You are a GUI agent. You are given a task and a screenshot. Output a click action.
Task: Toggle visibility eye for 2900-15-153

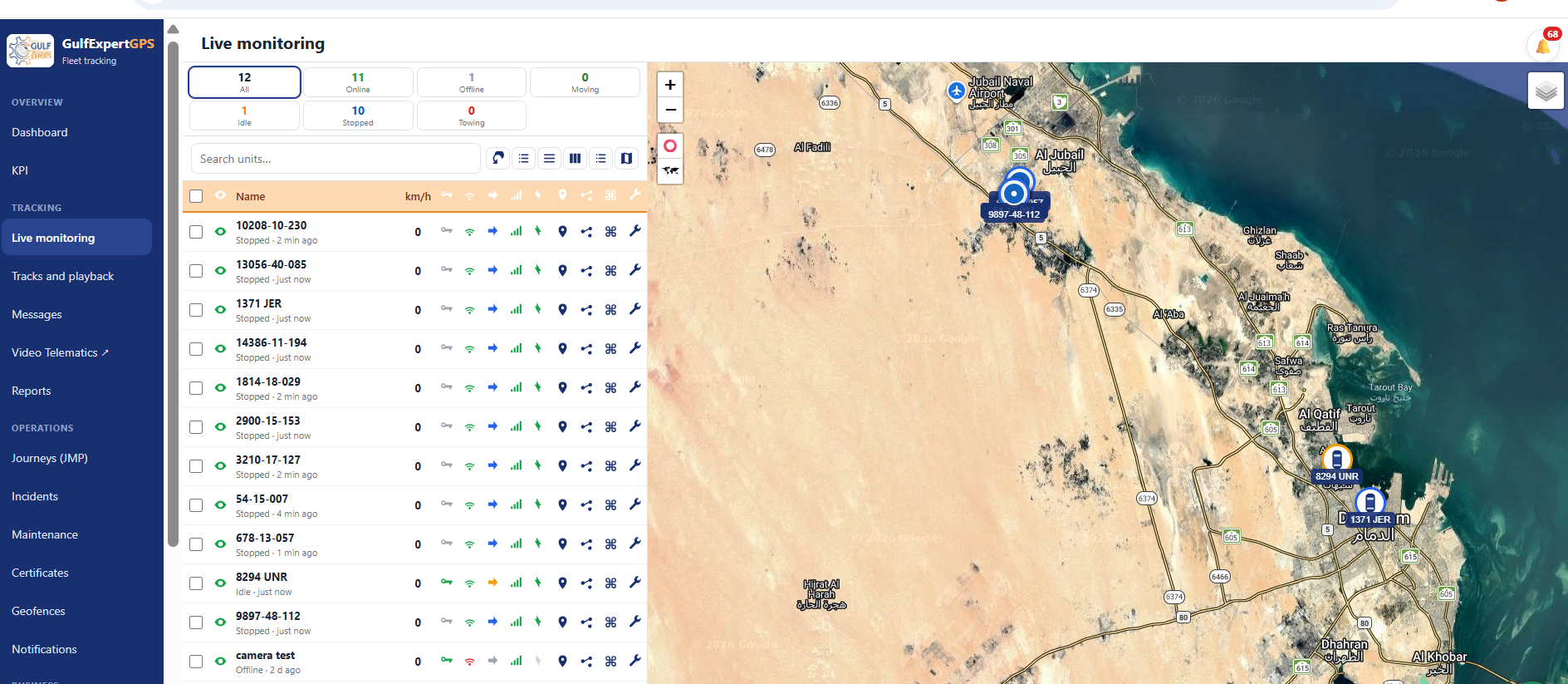(x=220, y=426)
